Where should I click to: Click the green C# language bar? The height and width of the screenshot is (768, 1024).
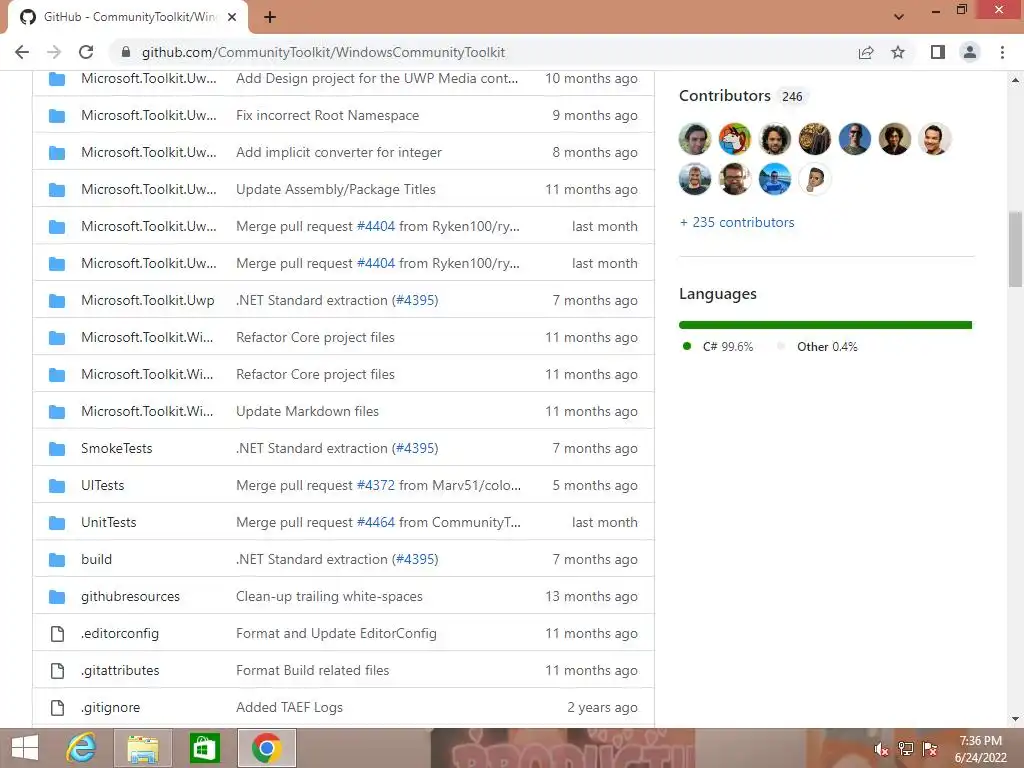825,325
